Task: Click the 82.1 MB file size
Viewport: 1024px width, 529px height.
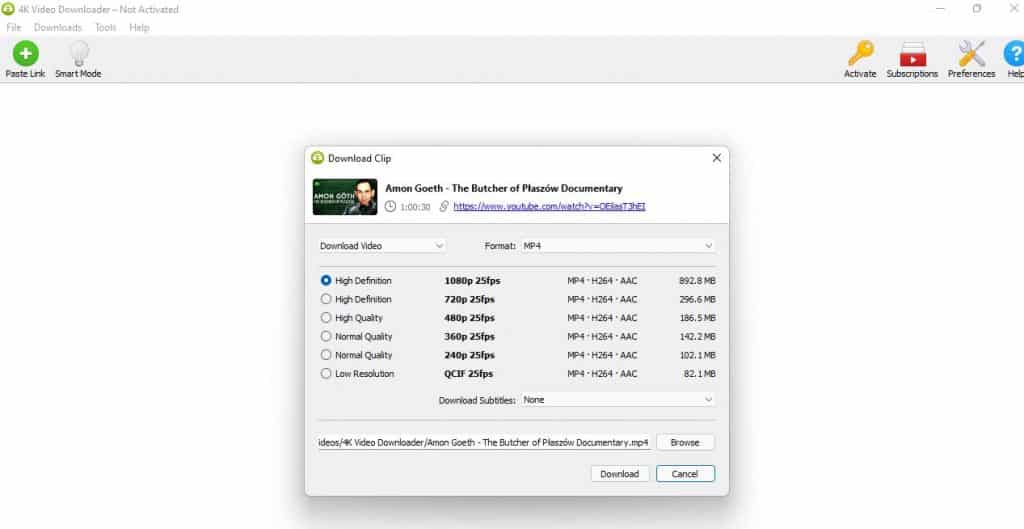Action: tap(699, 374)
